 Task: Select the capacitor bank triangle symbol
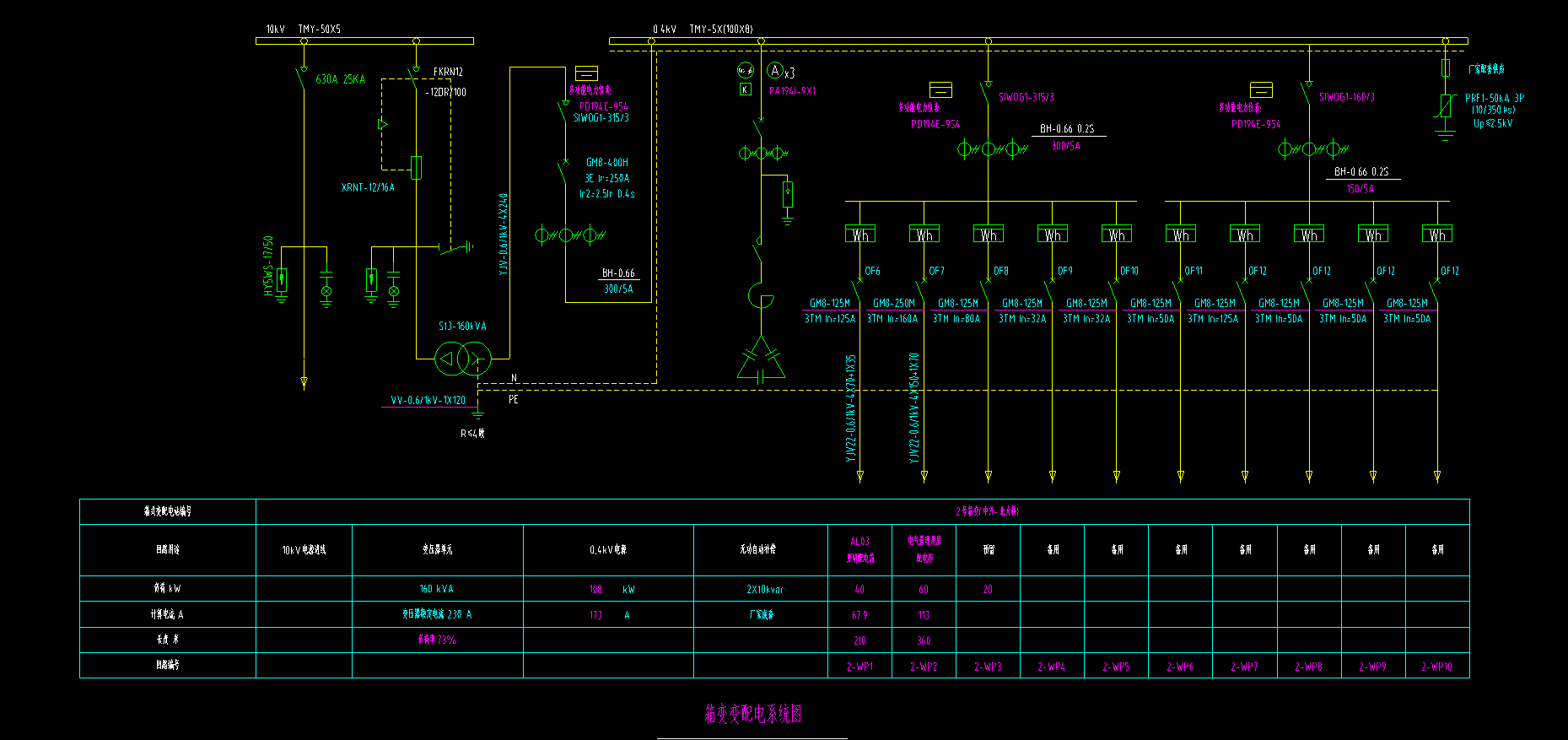[x=761, y=360]
